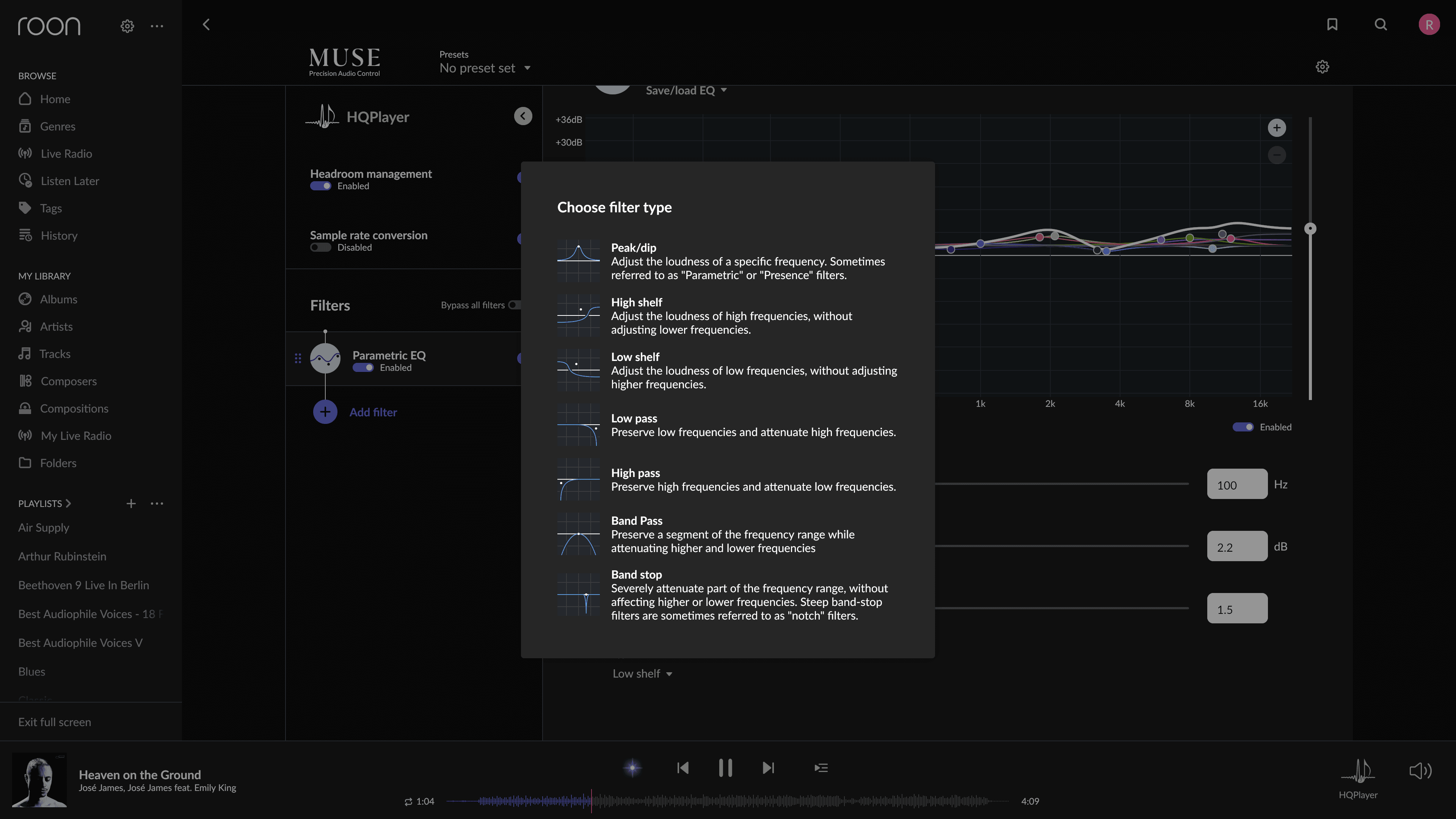Expand the PLAYLISTS section chevron

tap(68, 504)
